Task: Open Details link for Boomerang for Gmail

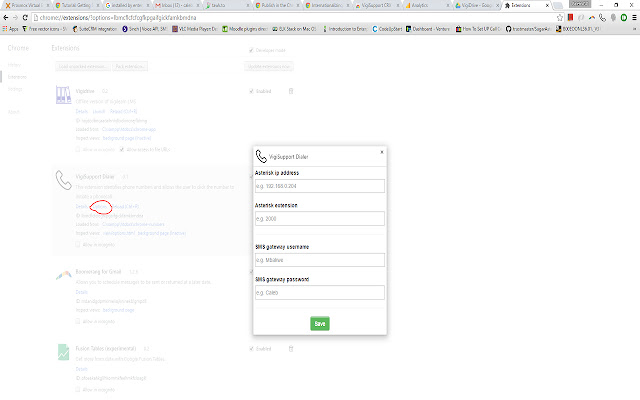Action: click(82, 292)
